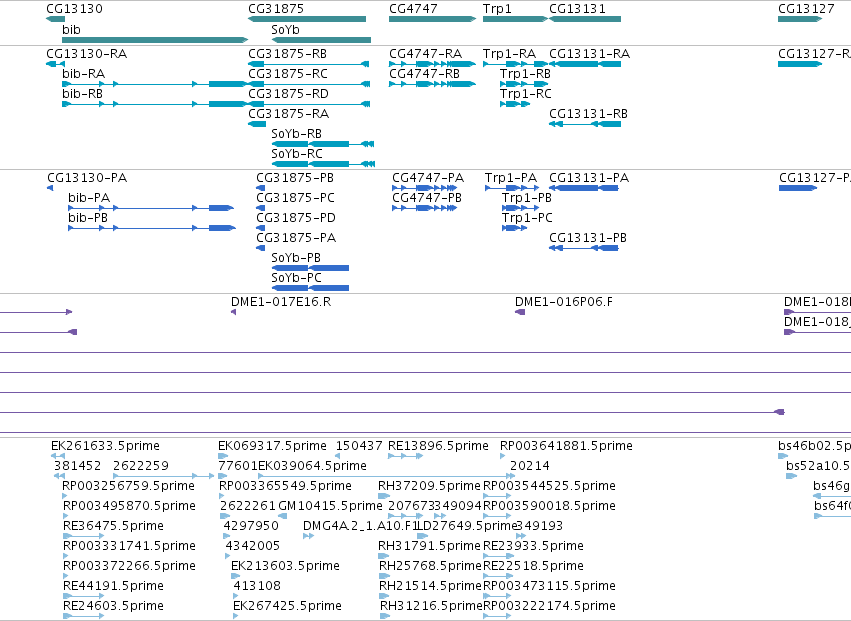Viewport: 851px width, 621px height.
Task: Open the CG4747-RB transcript label
Action: click(424, 74)
